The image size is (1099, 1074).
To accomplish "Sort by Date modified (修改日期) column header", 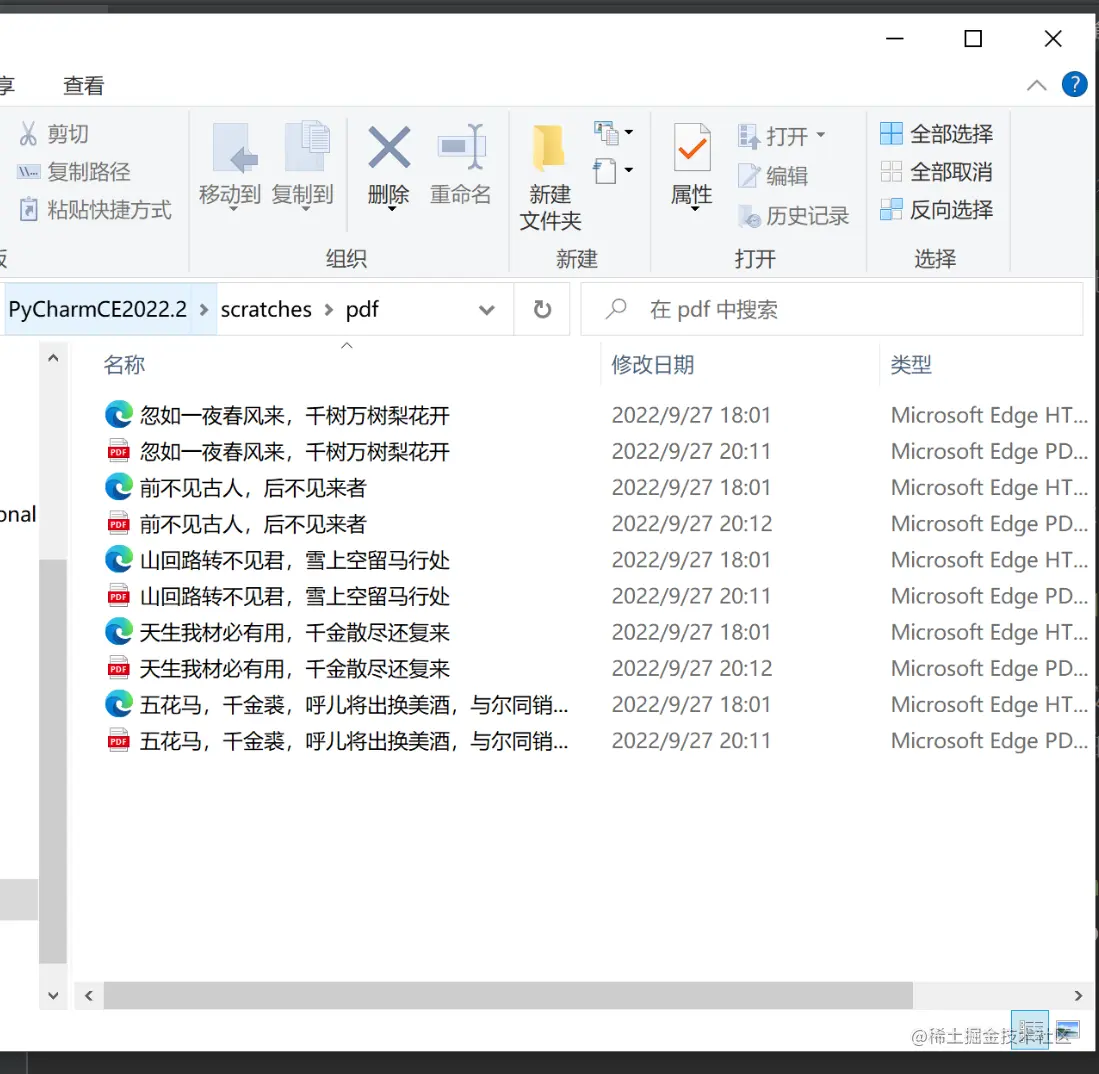I will (653, 365).
